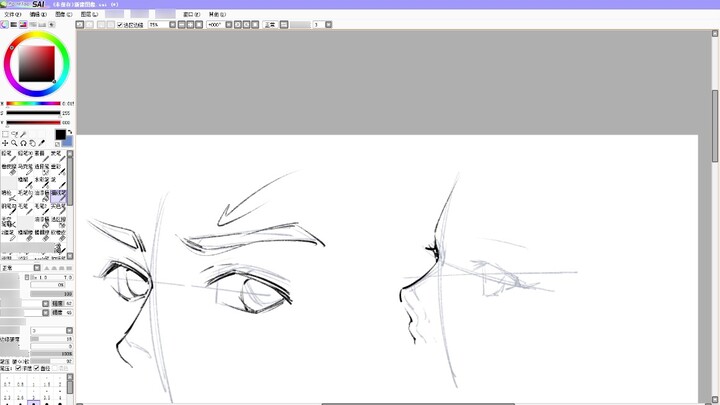This screenshot has height=405, width=720.
Task: Adjust the red value slider marked 000
Action: point(33,123)
